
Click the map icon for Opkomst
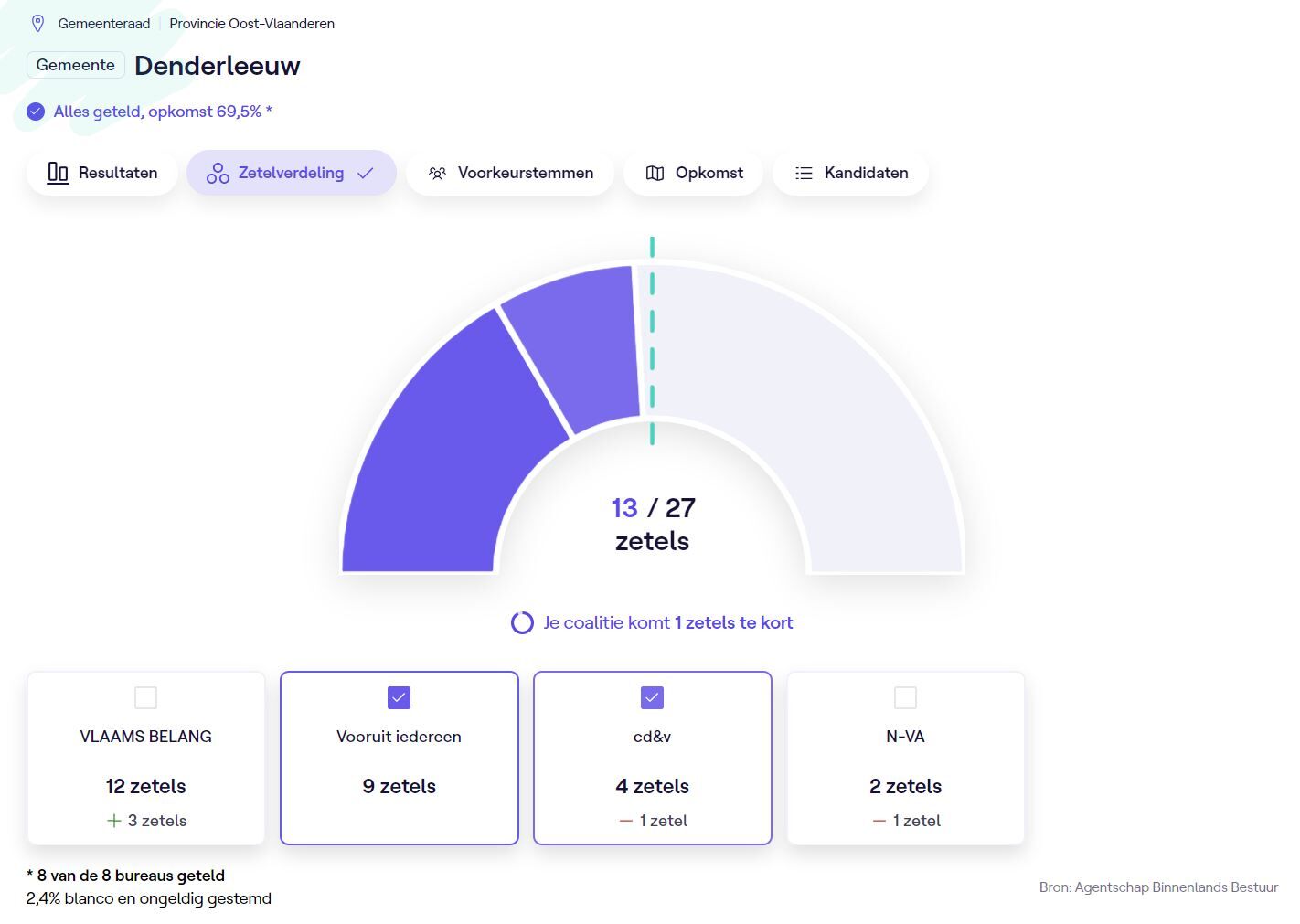[x=655, y=173]
